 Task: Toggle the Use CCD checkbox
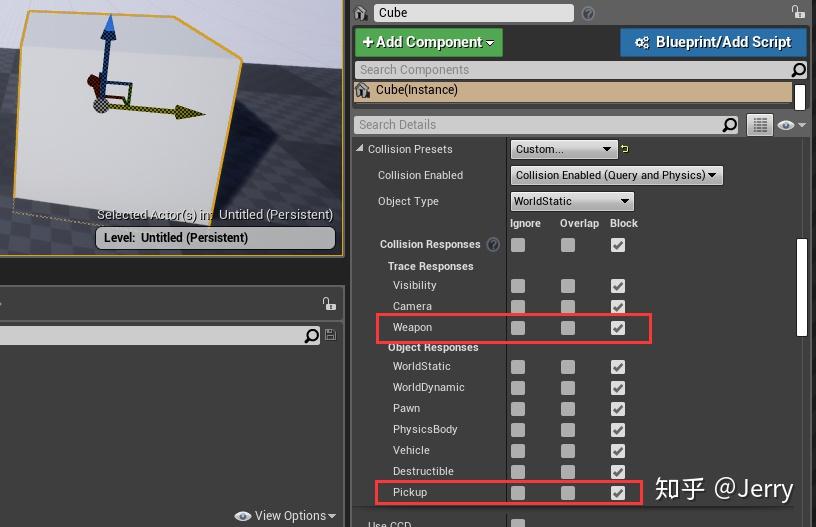[518, 523]
